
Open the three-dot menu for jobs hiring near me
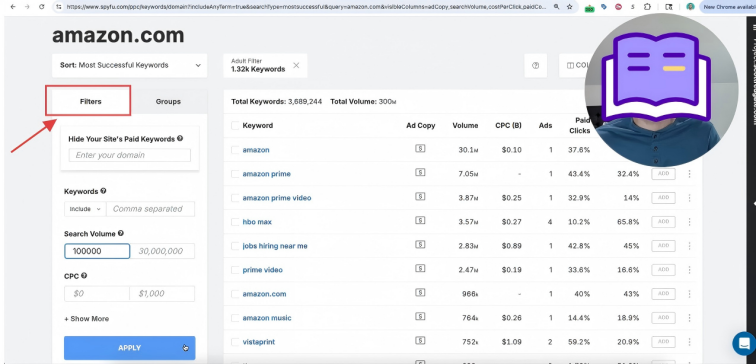[x=689, y=246]
